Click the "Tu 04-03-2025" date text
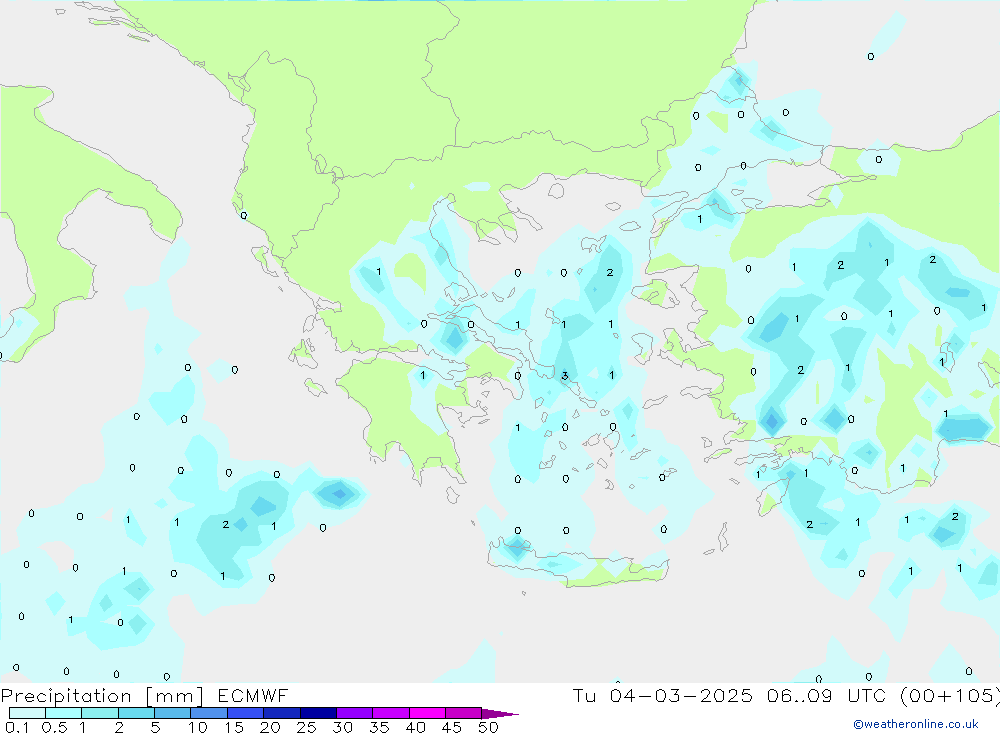1000x733 pixels. pyautogui.click(x=663, y=695)
